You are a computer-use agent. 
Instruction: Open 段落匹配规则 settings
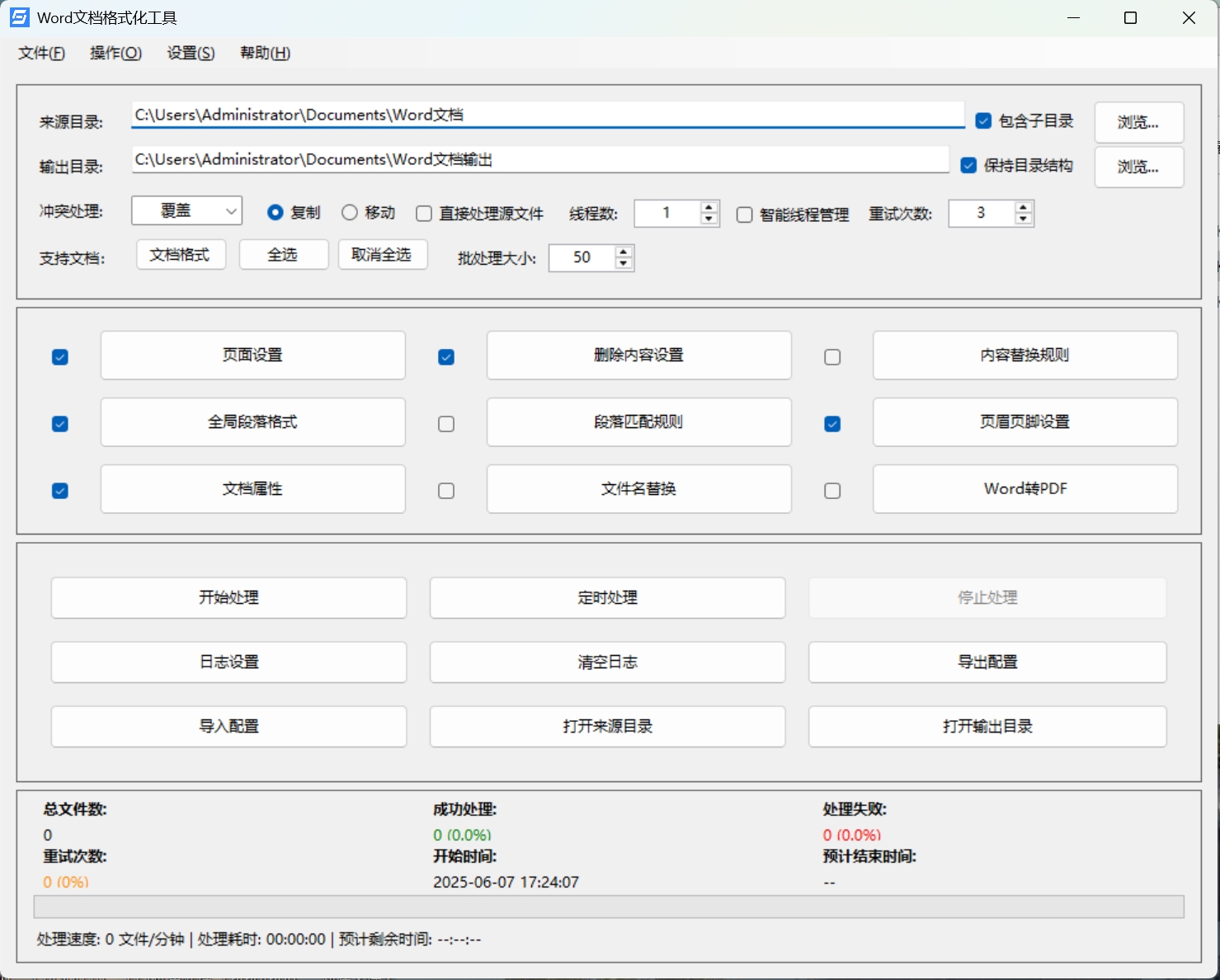(639, 422)
